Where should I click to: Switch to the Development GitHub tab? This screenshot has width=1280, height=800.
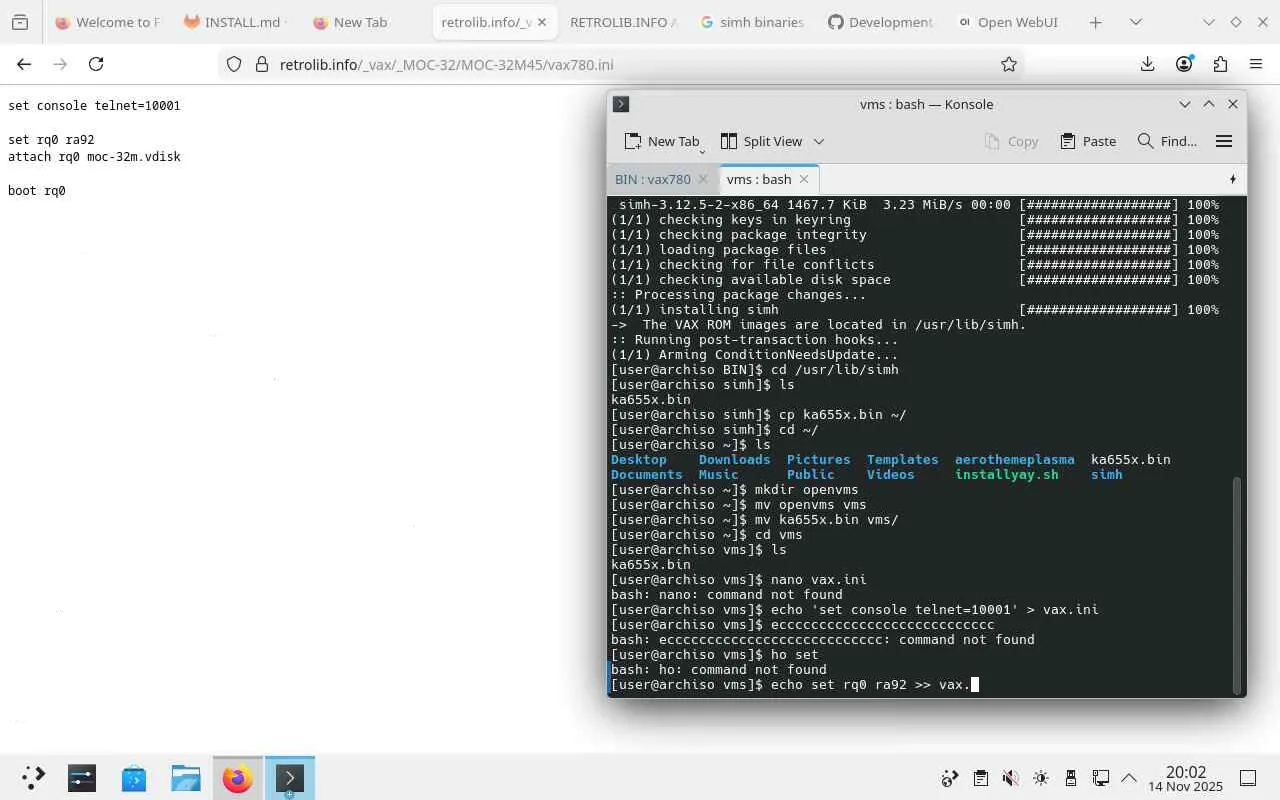880,22
